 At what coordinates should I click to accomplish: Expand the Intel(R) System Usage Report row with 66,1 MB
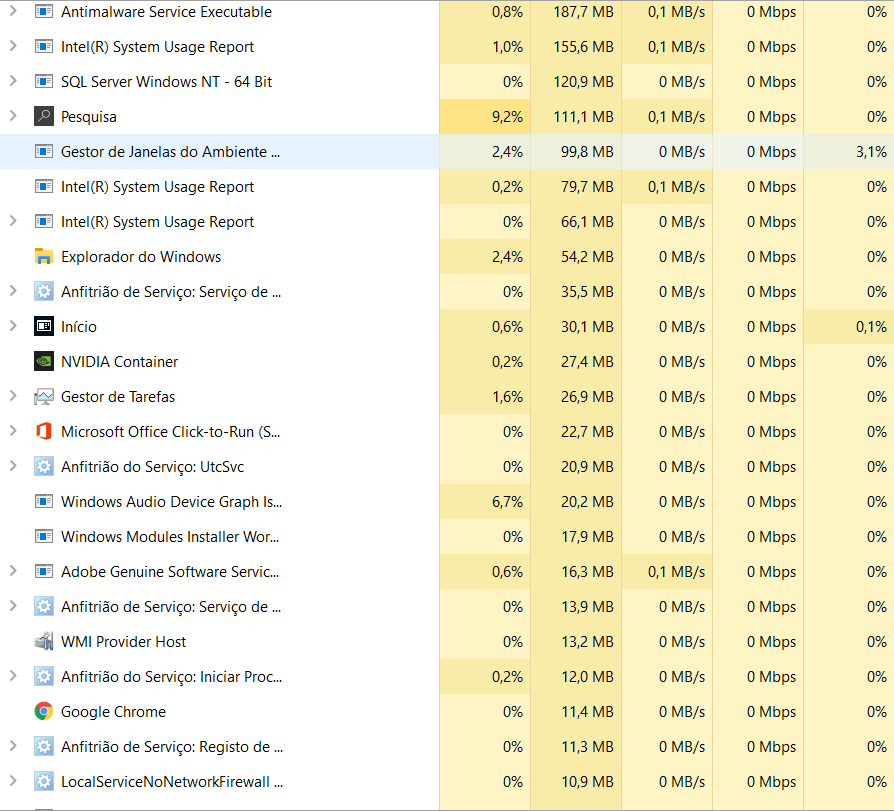(13, 221)
